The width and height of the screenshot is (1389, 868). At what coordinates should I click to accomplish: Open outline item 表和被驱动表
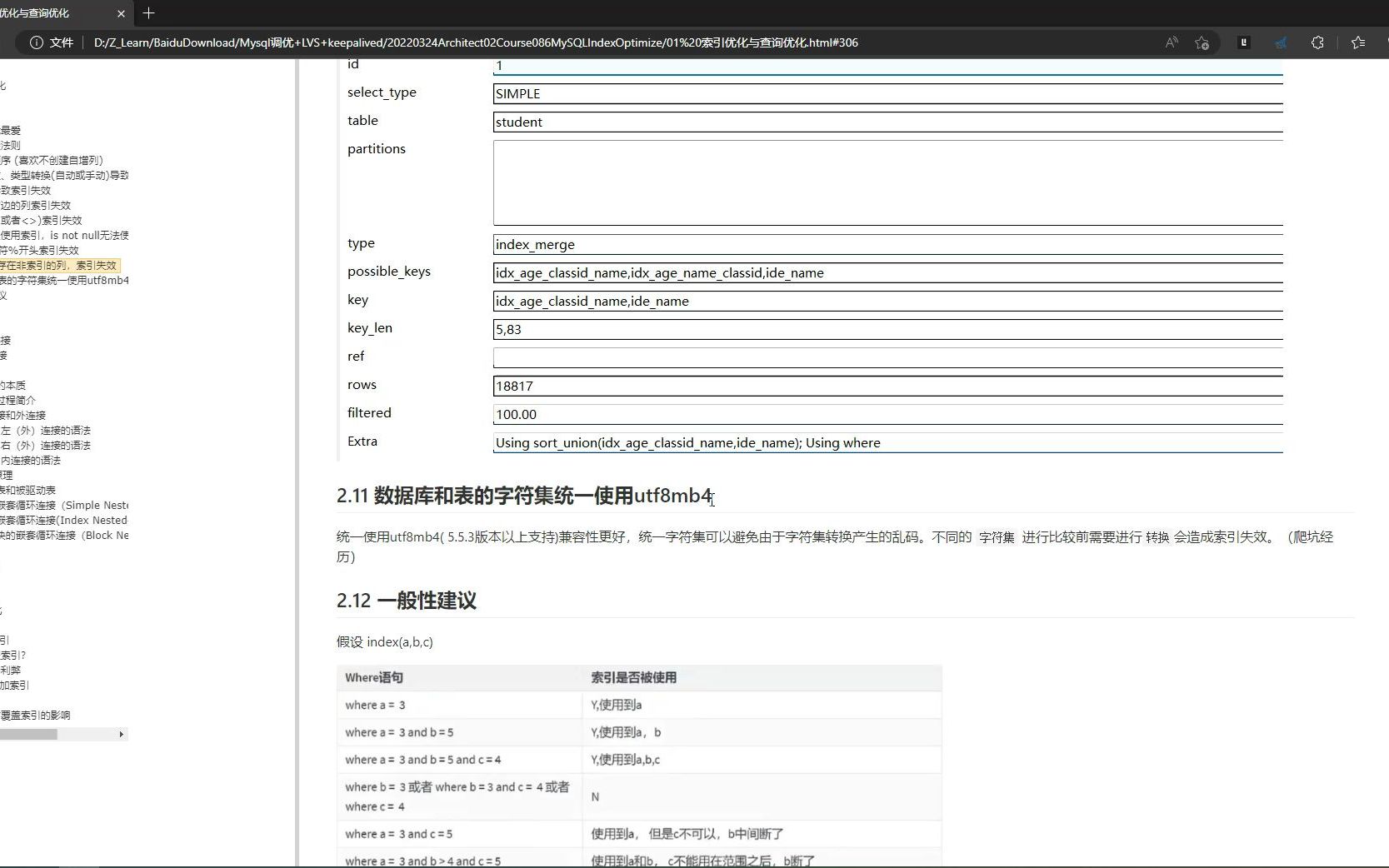click(x=27, y=491)
